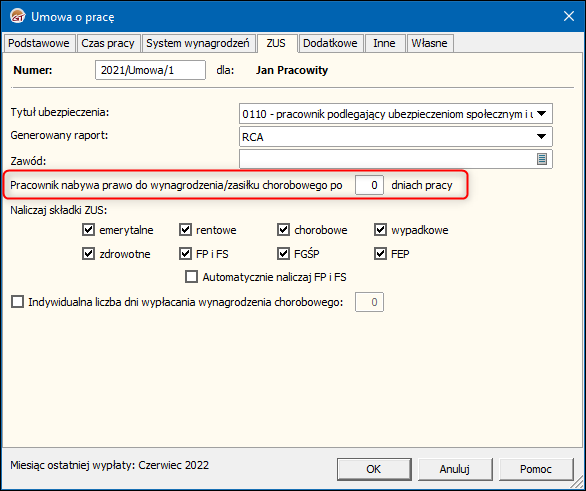This screenshot has width=586, height=491.
Task: Open the Zawód list picker icon
Action: point(542,159)
